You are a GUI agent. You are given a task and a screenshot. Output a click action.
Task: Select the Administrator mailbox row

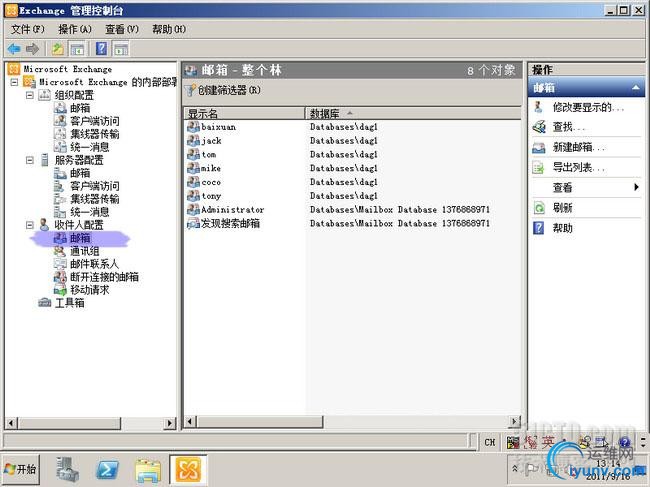pyautogui.click(x=352, y=209)
